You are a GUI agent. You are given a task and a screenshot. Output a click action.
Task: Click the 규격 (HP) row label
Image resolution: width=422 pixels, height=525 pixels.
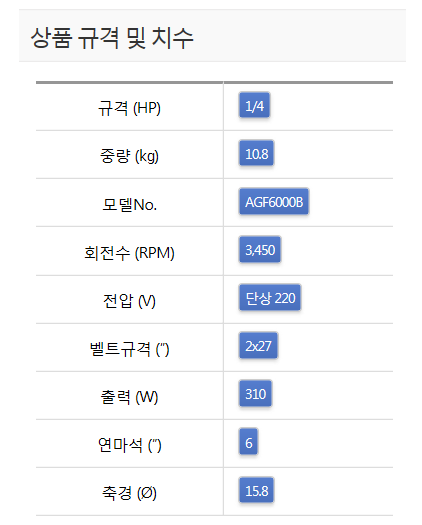point(129,108)
